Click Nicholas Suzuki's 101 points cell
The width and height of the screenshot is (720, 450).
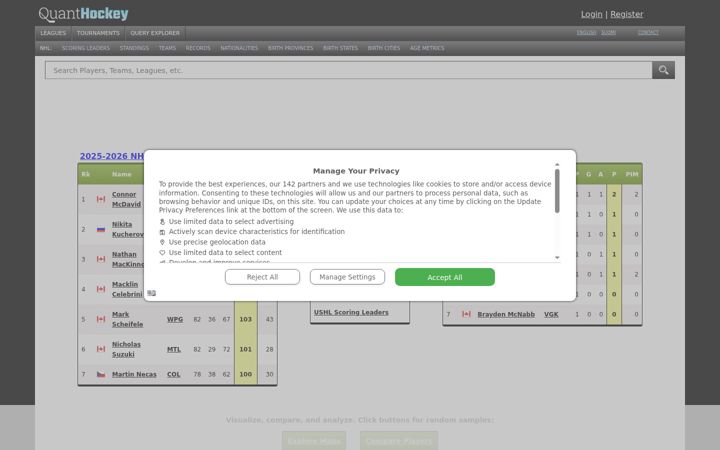[x=246, y=349]
